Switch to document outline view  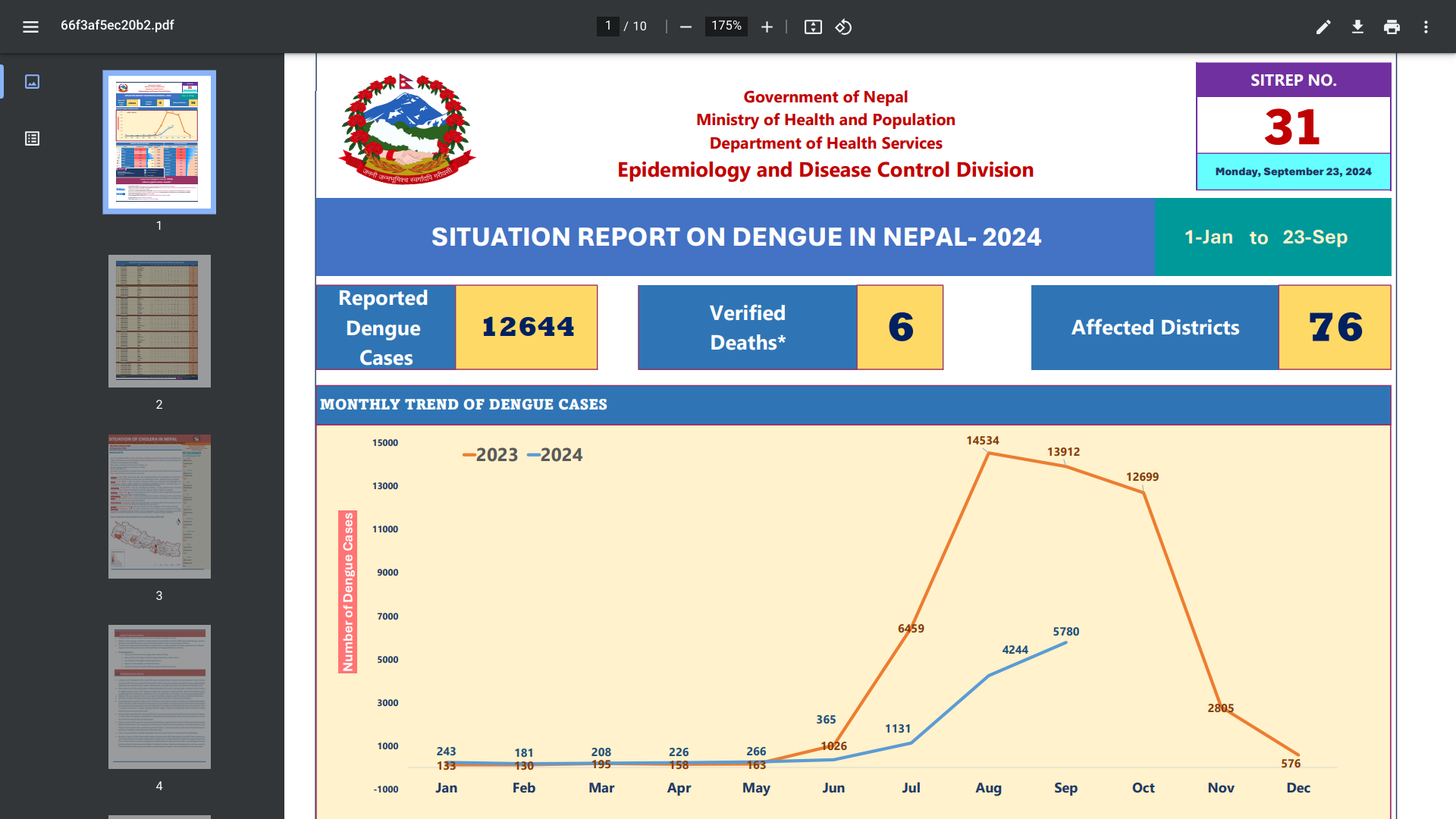[32, 138]
